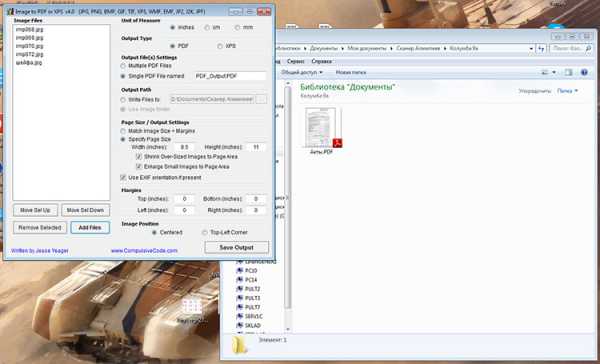Open the Сервис menu
Image resolution: width=600 pixels, height=364 pixels.
[x=295, y=61]
